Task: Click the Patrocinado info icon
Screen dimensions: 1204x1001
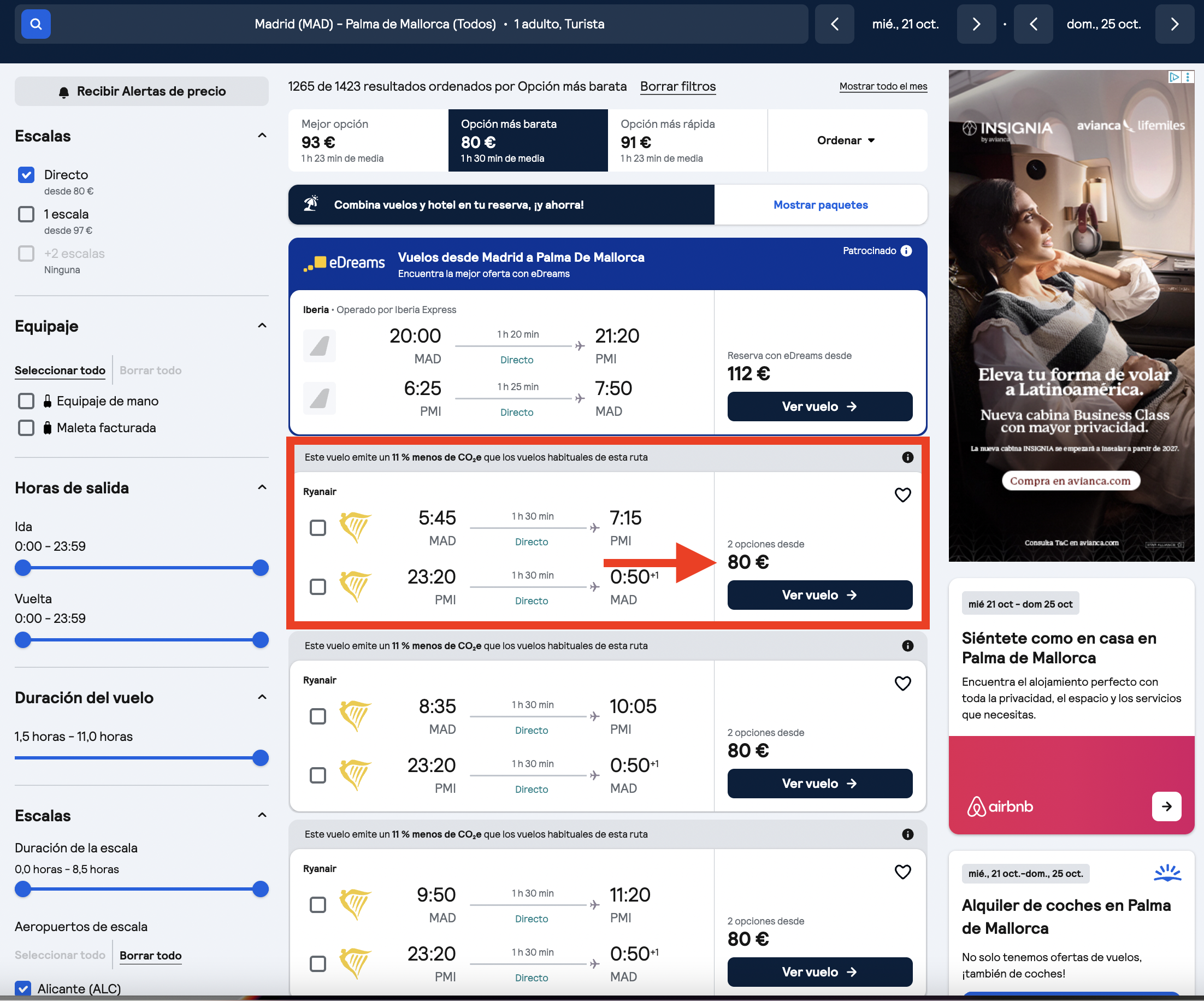Action: click(906, 251)
